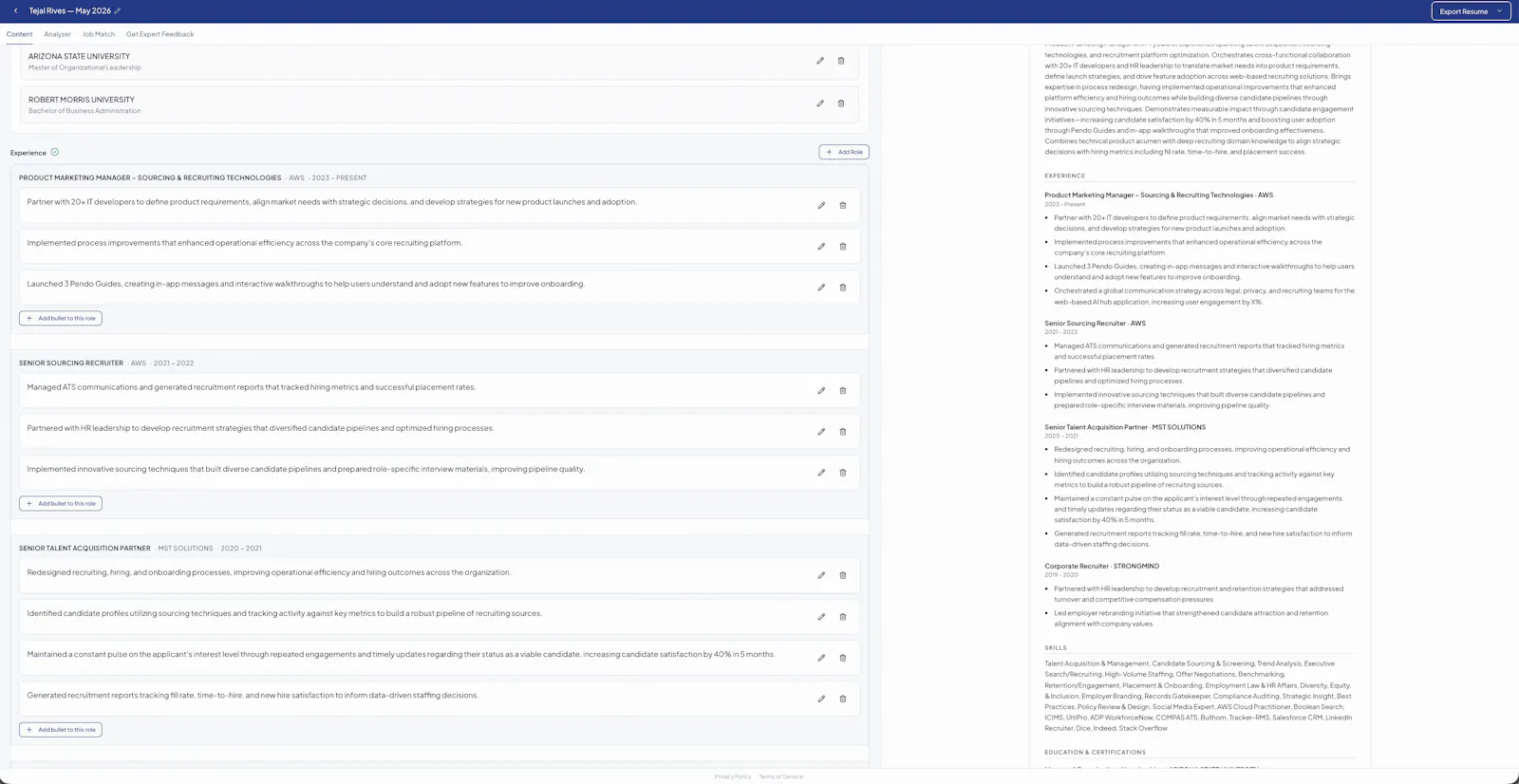Viewport: 1519px width, 784px height.
Task: Click the Experience section check icon
Action: [55, 152]
